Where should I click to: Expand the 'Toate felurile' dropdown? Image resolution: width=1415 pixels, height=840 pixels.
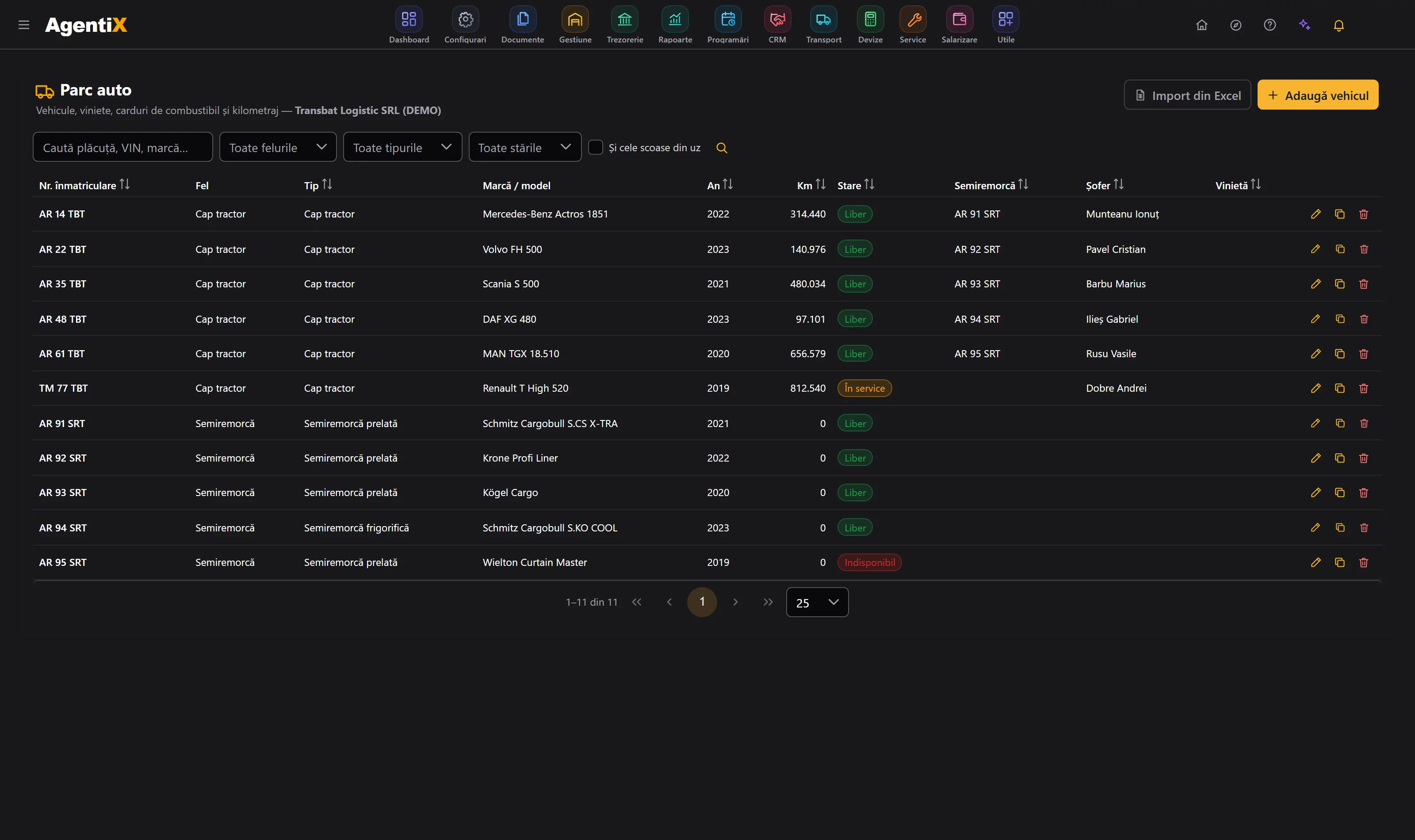click(278, 147)
